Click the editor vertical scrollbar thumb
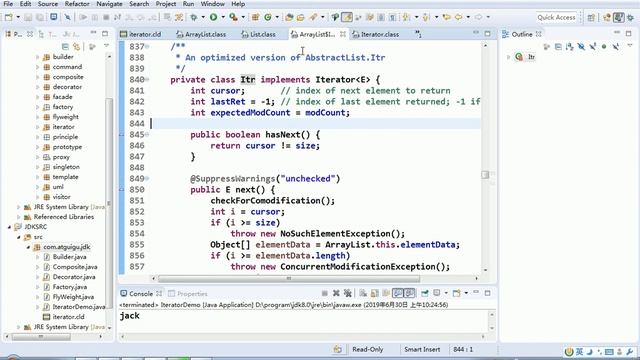The image size is (640, 360). click(x=485, y=175)
